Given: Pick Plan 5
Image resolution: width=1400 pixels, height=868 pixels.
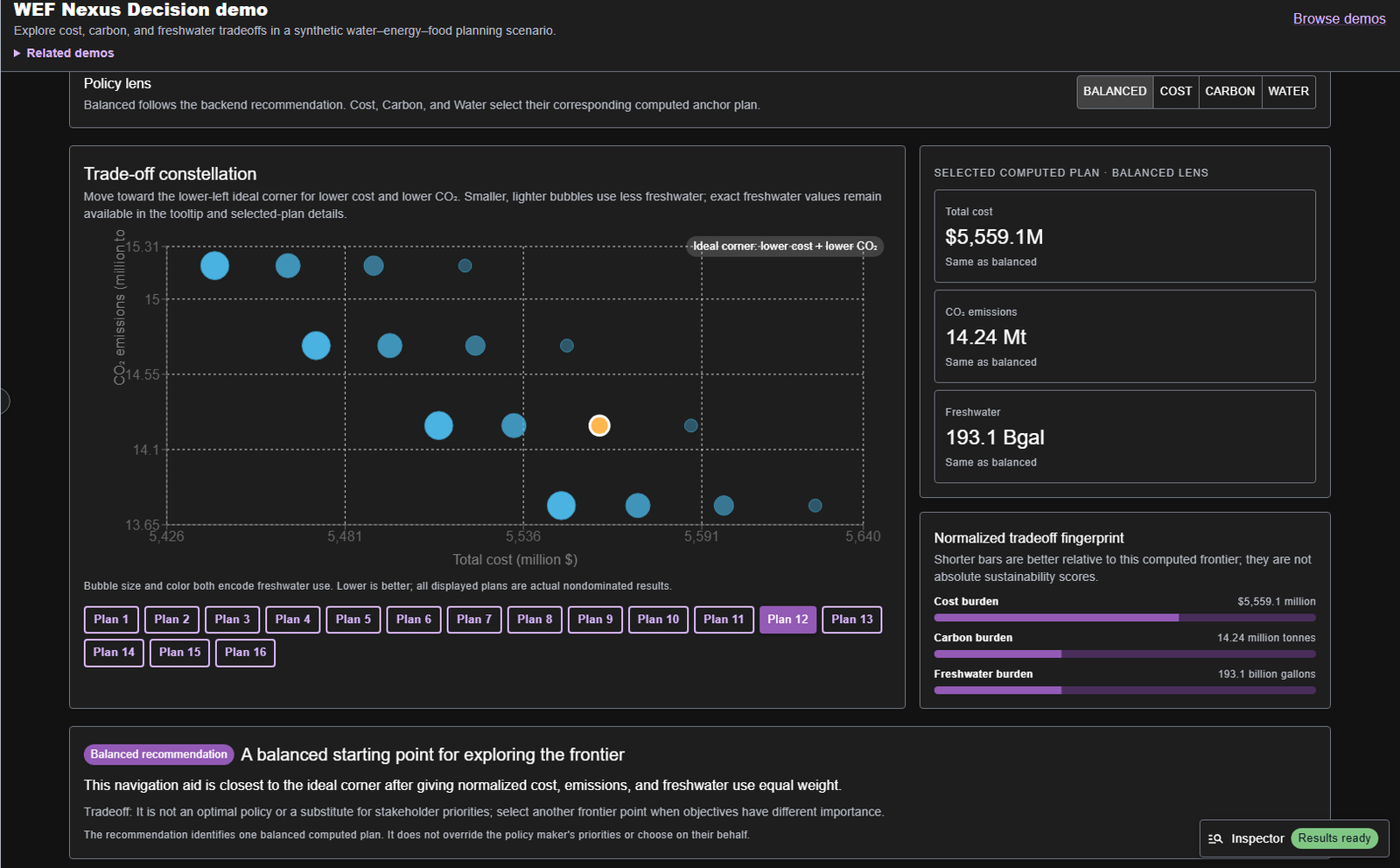Looking at the screenshot, I should pyautogui.click(x=353, y=619).
